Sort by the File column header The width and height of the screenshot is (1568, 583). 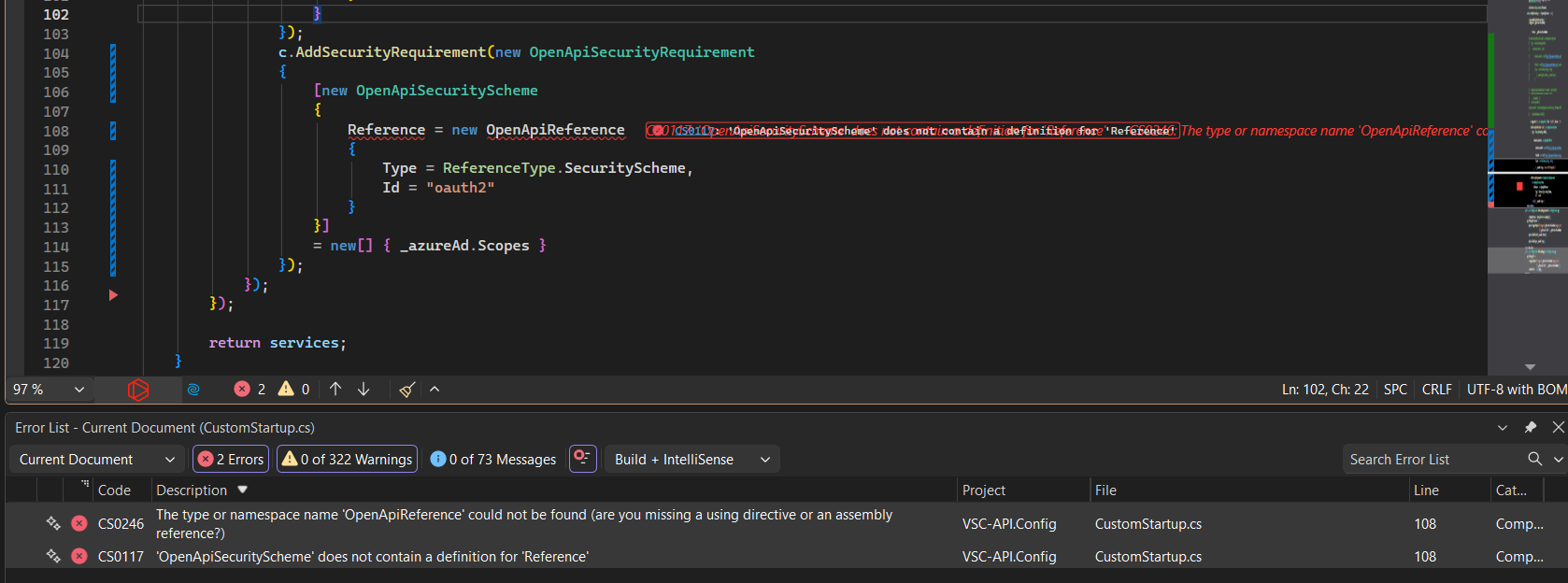point(1105,491)
